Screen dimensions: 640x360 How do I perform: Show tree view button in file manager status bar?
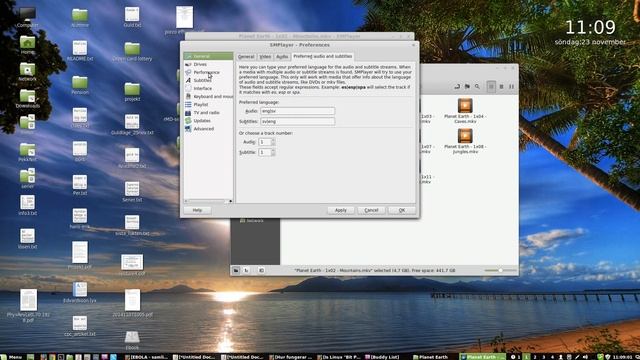coord(246,270)
